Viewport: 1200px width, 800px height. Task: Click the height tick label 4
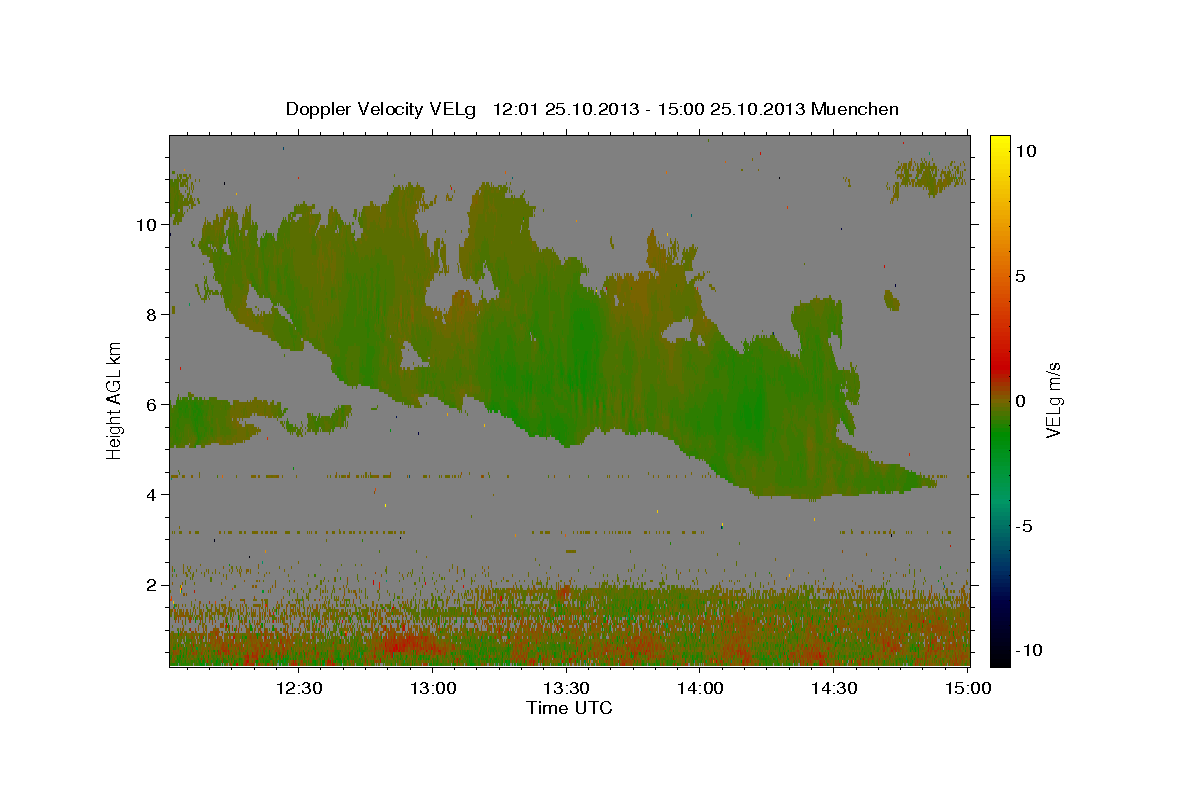pos(152,494)
